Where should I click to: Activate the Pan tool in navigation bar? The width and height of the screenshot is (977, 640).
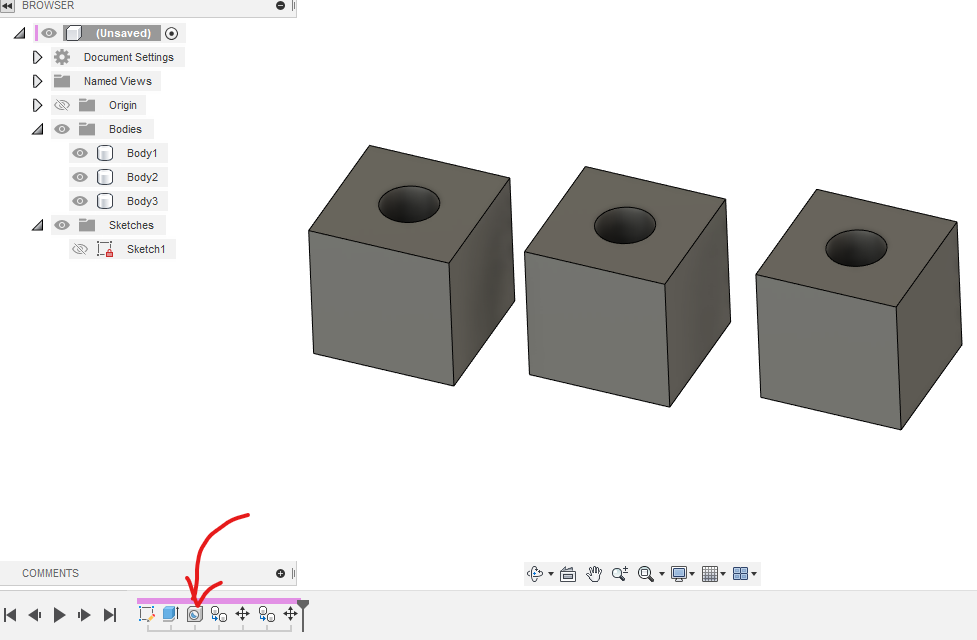click(x=594, y=574)
